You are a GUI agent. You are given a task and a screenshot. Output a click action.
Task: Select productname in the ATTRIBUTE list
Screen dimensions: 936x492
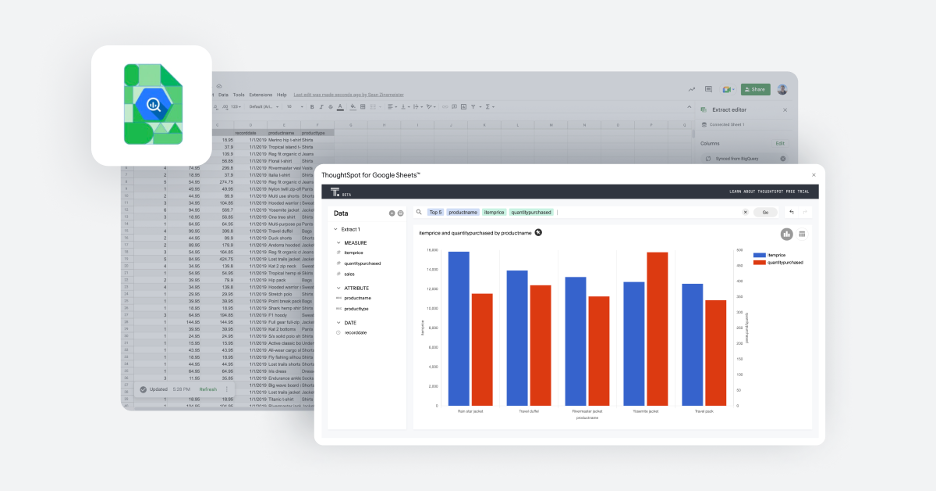[x=358, y=298]
